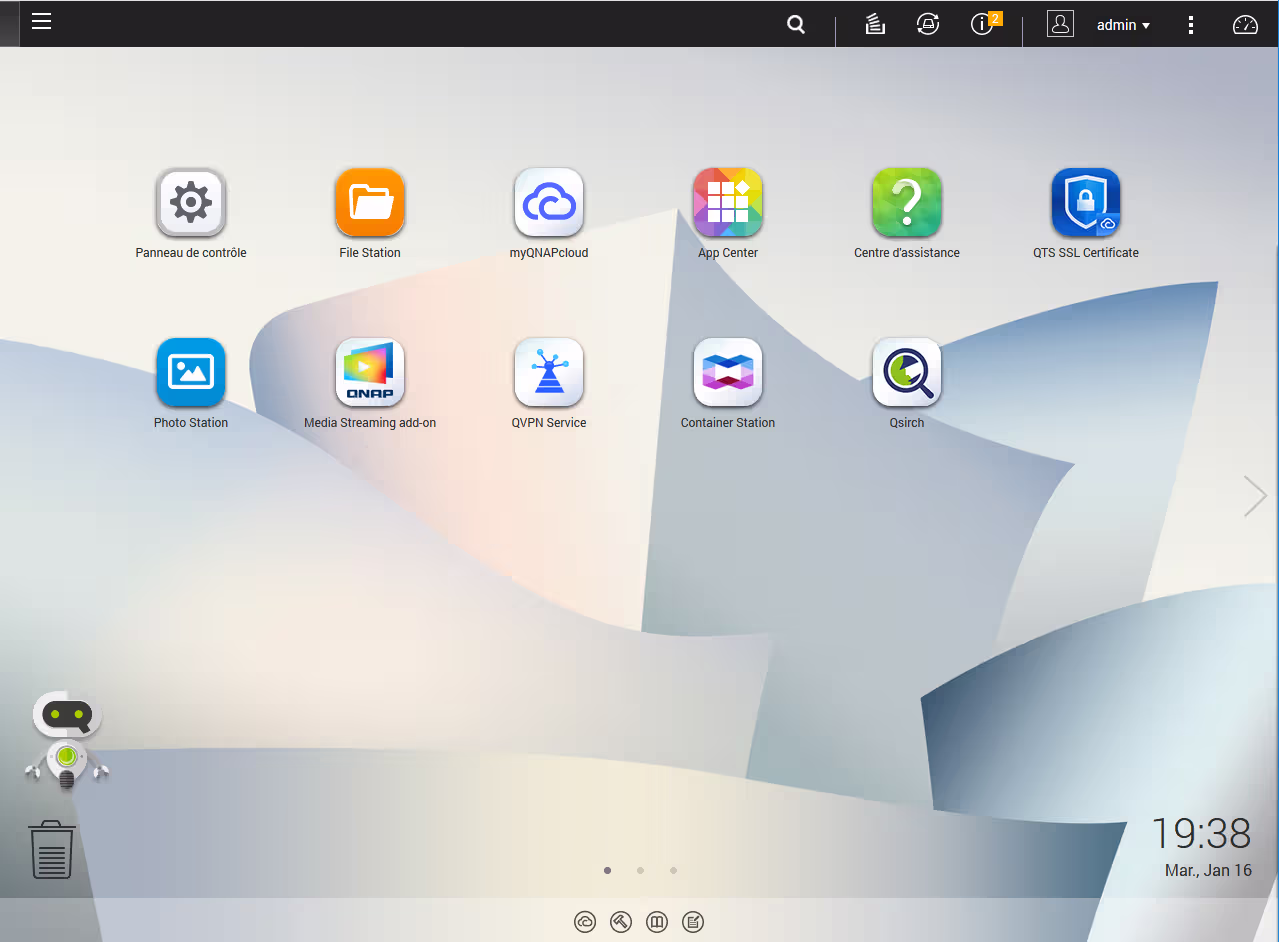Open Qsirch search app
Viewport: 1279px width, 942px height.
coord(907,373)
